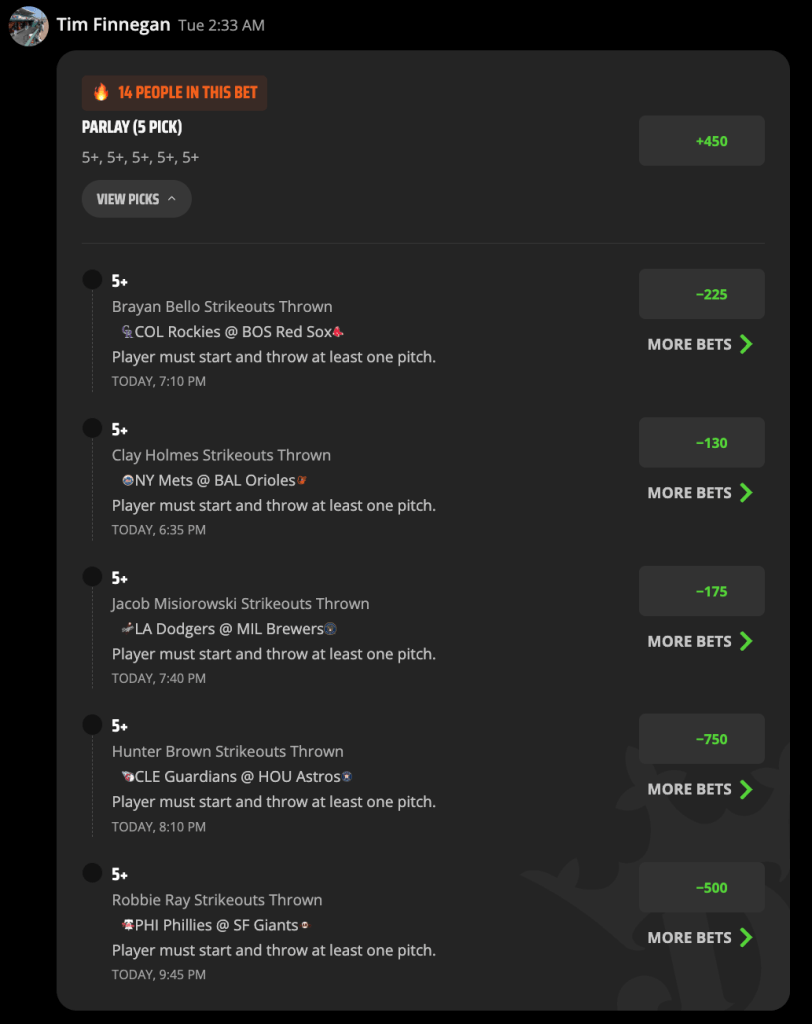This screenshot has width=812, height=1024.
Task: Open More Bets for Hunter Brown strikeouts
Action: [x=700, y=789]
